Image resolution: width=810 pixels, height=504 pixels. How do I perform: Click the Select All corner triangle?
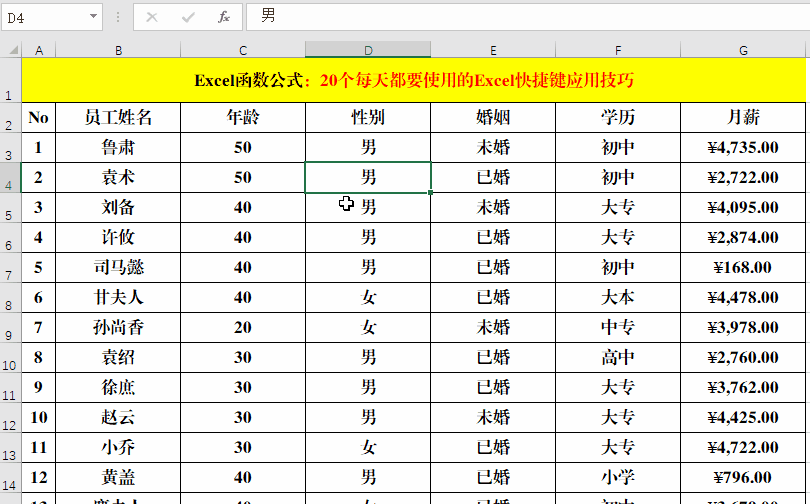(x=11, y=50)
